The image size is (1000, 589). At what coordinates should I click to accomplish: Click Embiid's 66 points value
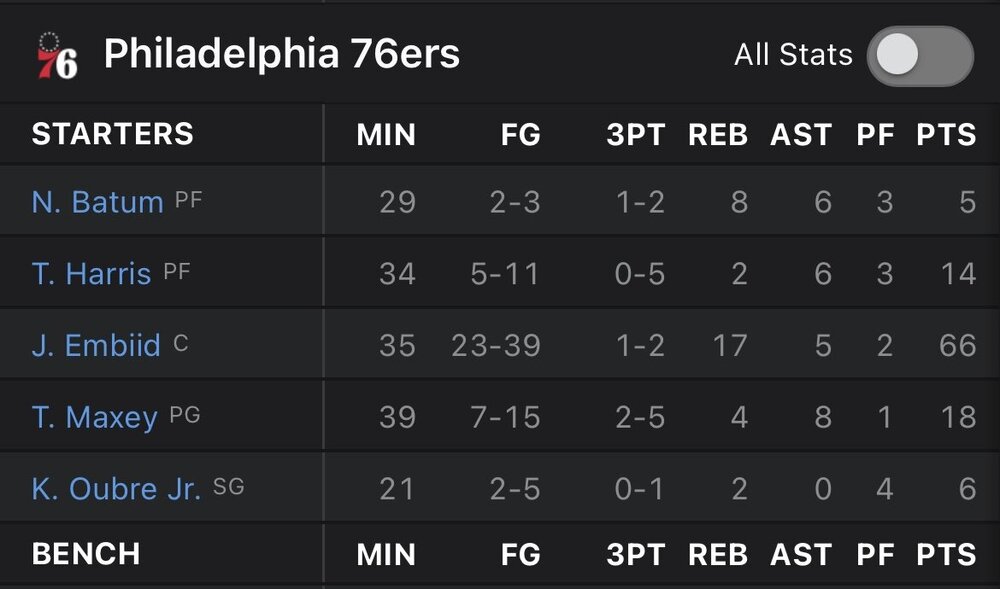(957, 346)
